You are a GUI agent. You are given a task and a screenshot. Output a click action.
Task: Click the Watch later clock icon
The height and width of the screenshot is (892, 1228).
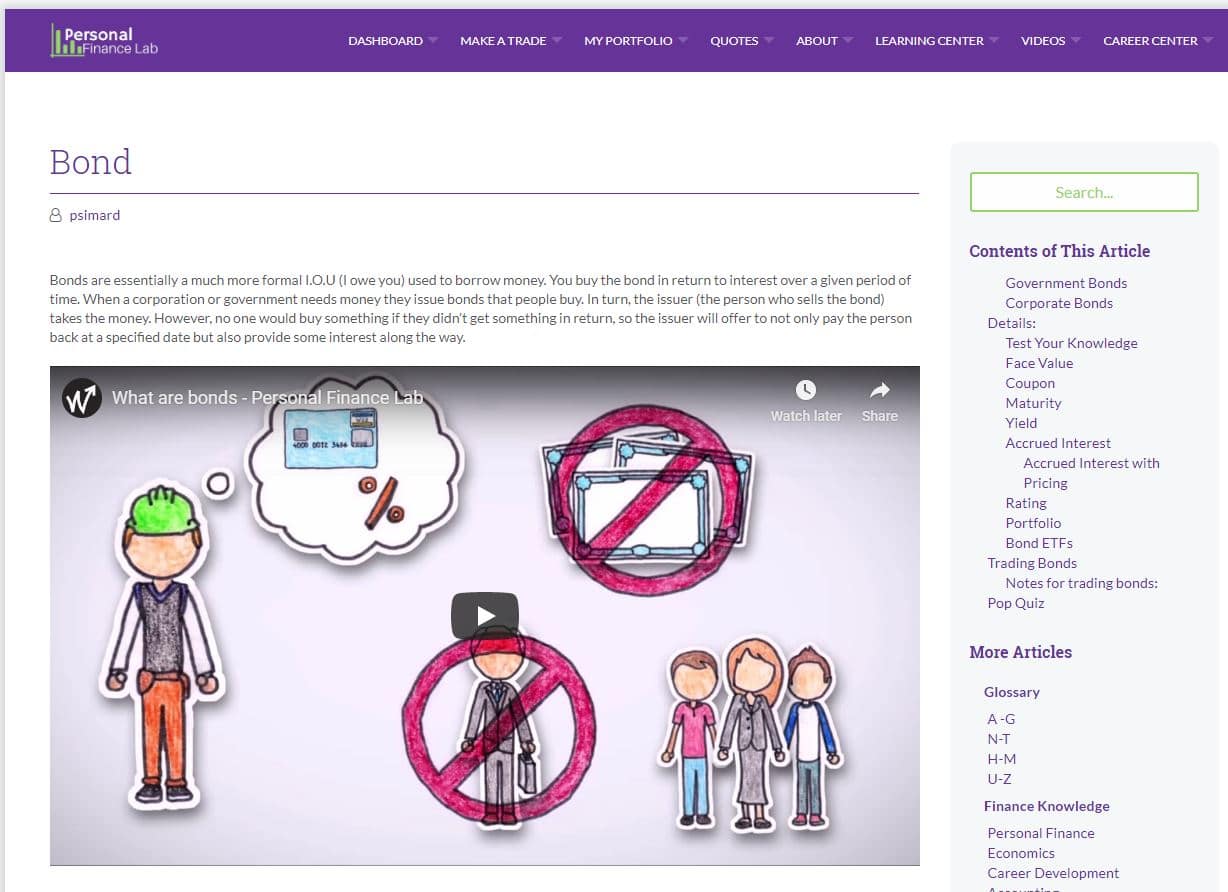(x=805, y=390)
